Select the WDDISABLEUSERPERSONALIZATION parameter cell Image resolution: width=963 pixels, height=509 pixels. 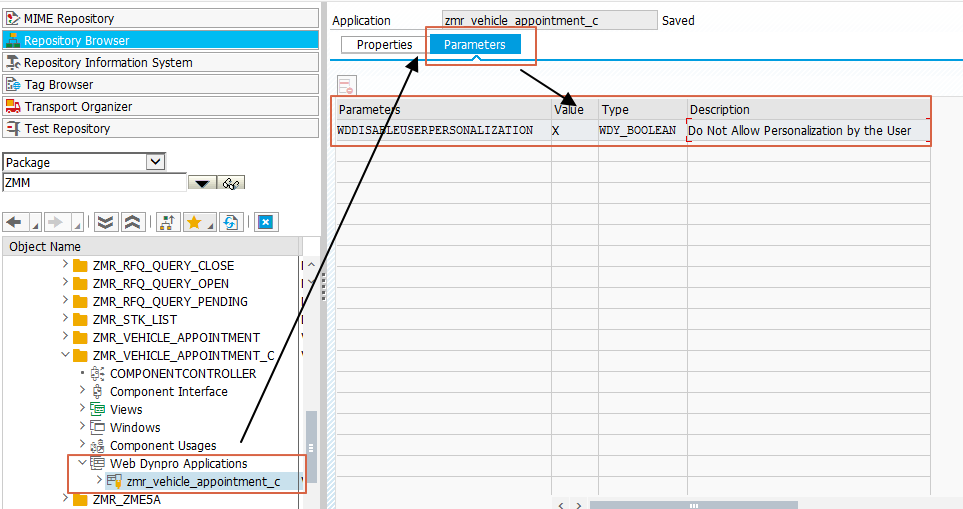tap(443, 130)
